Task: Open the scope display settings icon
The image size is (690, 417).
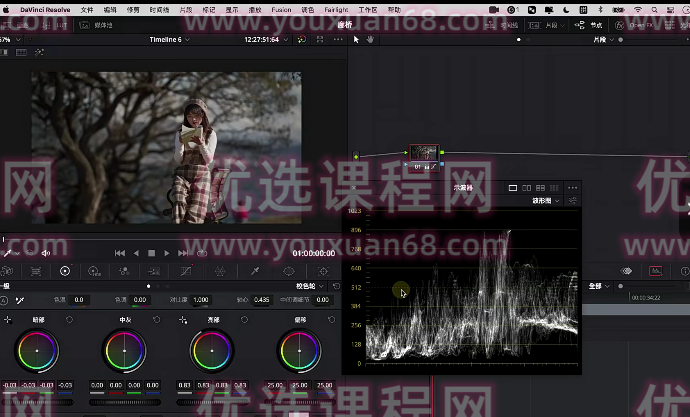Action: [573, 201]
